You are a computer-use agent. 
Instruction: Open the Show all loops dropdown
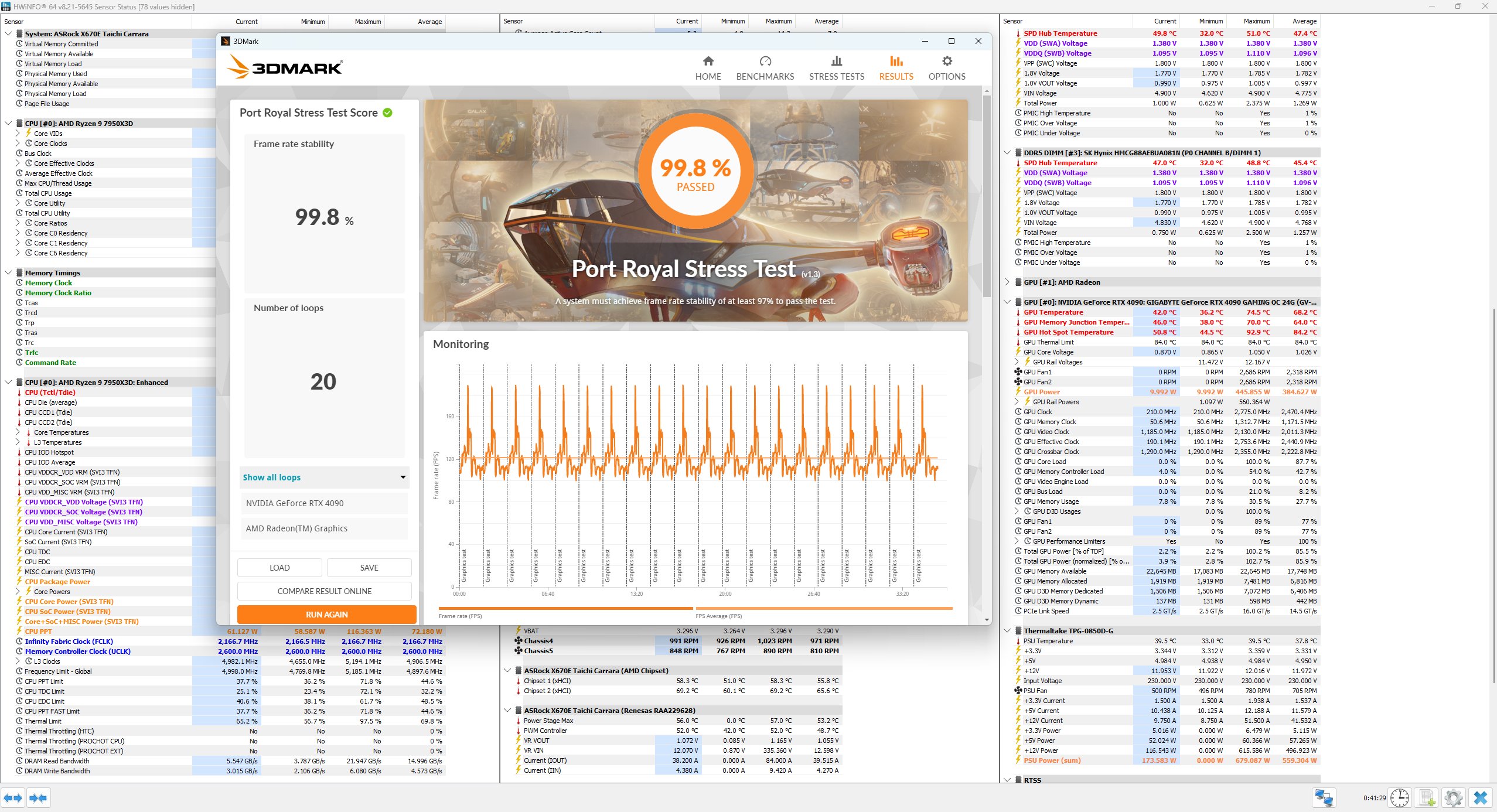coord(324,477)
